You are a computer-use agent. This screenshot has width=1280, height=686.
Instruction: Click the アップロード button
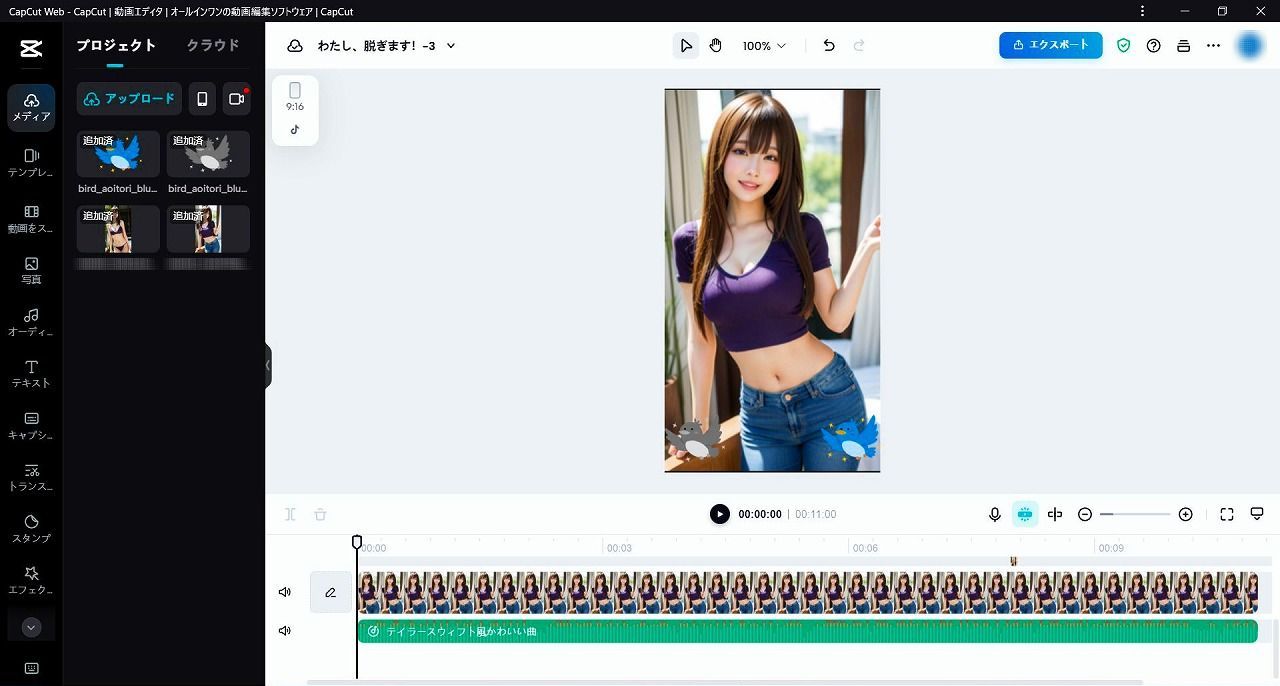(x=129, y=99)
